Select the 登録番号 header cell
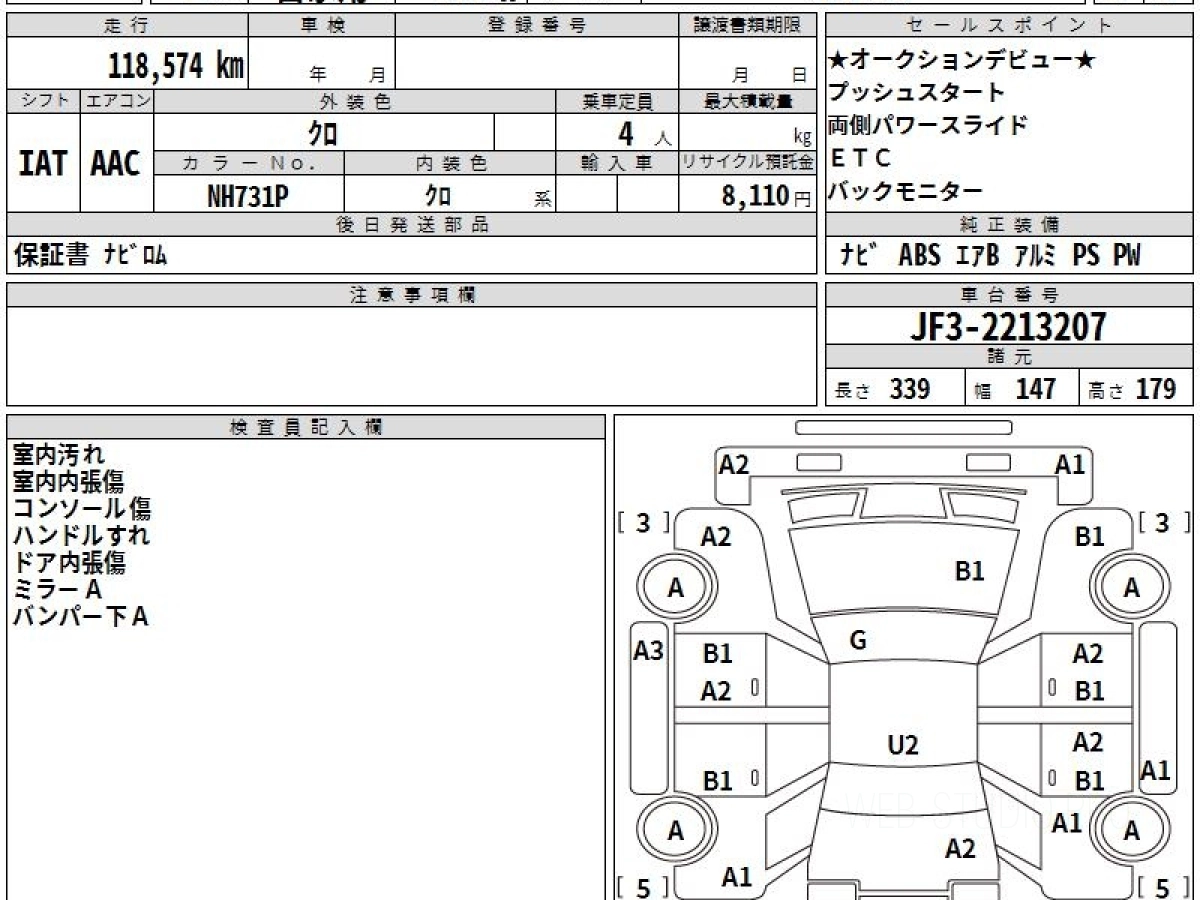 tap(537, 26)
